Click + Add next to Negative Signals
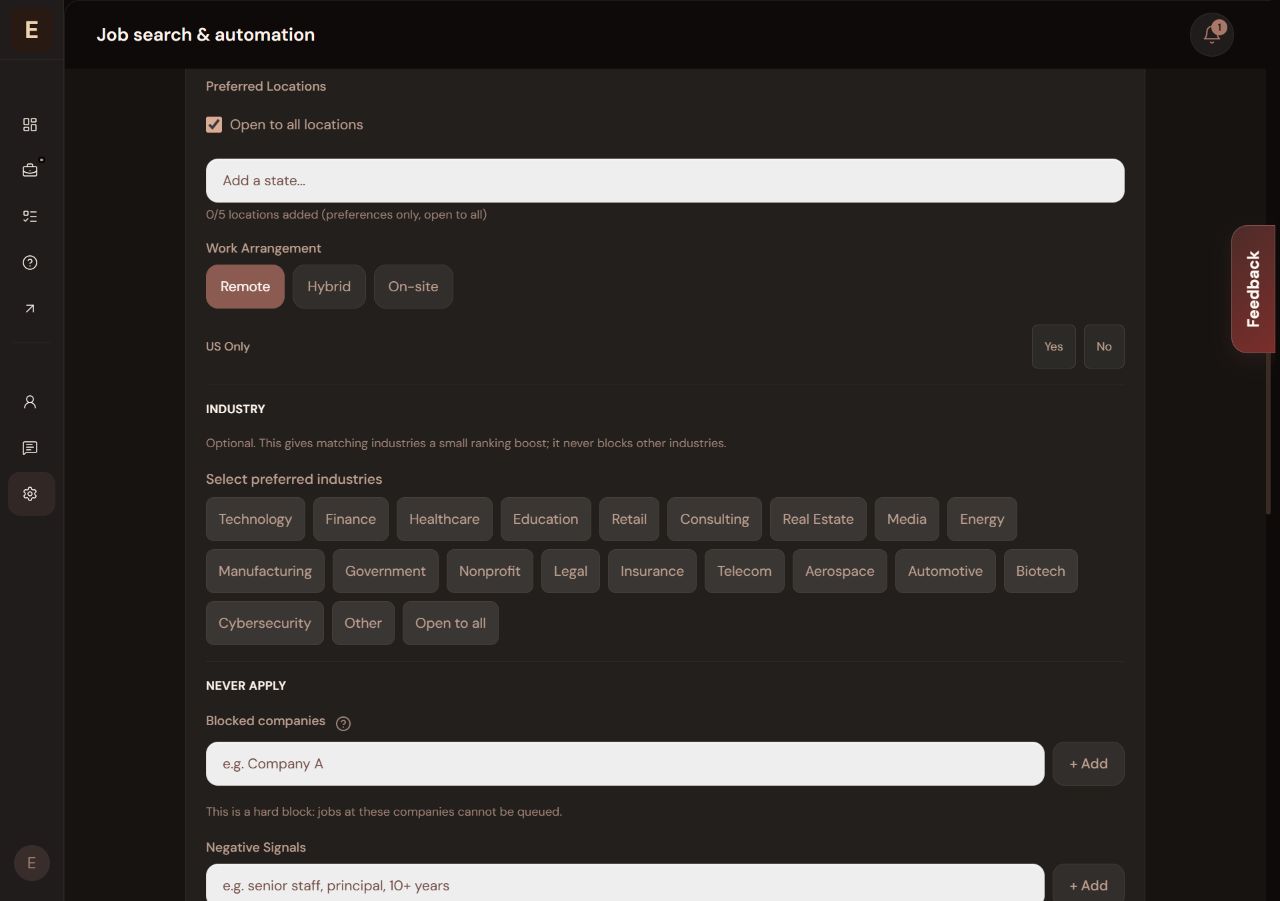 click(x=1089, y=883)
